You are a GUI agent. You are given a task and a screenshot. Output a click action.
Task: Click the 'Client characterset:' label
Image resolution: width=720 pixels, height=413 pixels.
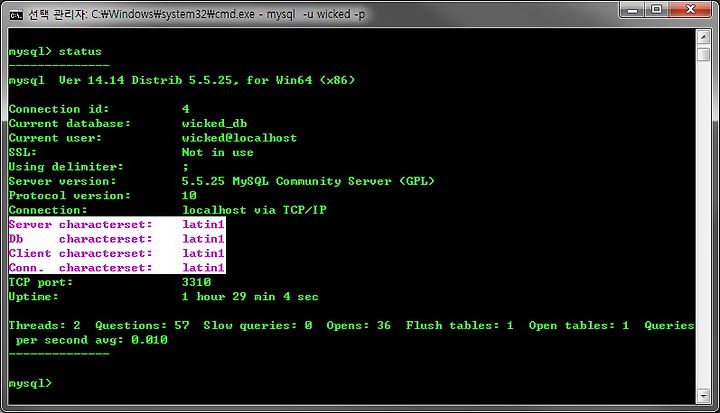point(80,253)
